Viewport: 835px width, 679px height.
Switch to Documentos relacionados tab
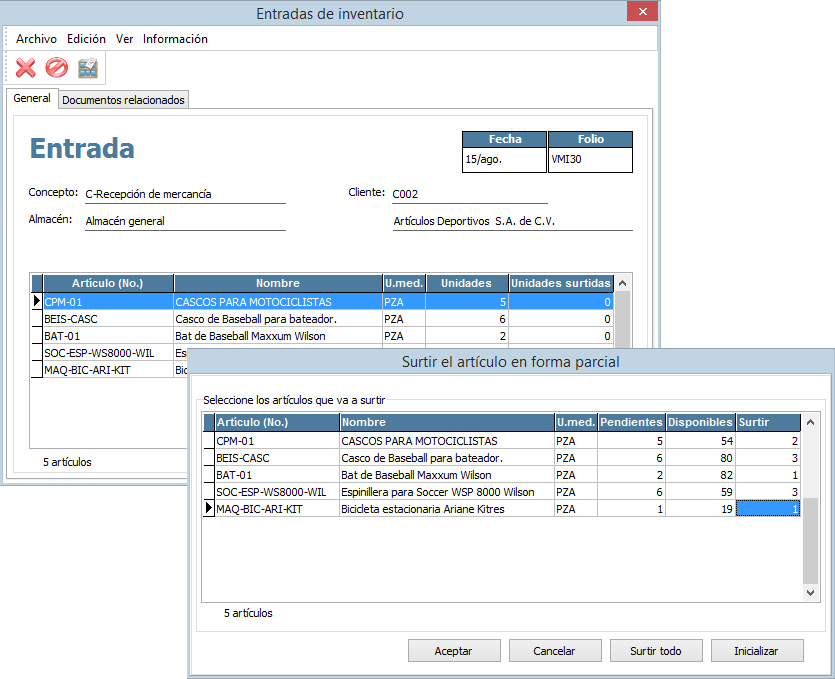[x=123, y=100]
